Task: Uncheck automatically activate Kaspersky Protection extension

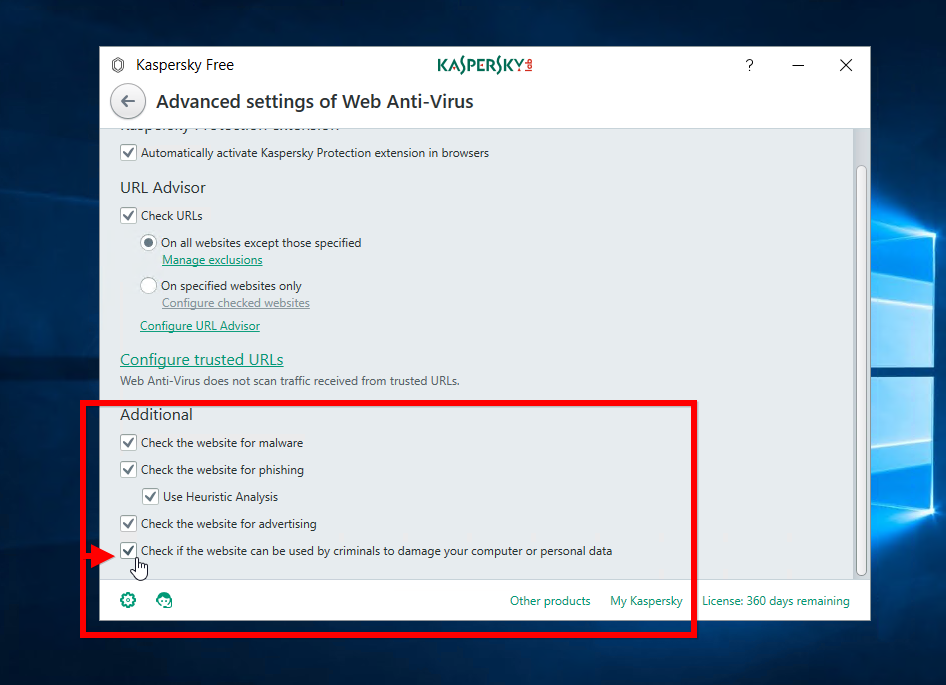Action: click(x=128, y=153)
